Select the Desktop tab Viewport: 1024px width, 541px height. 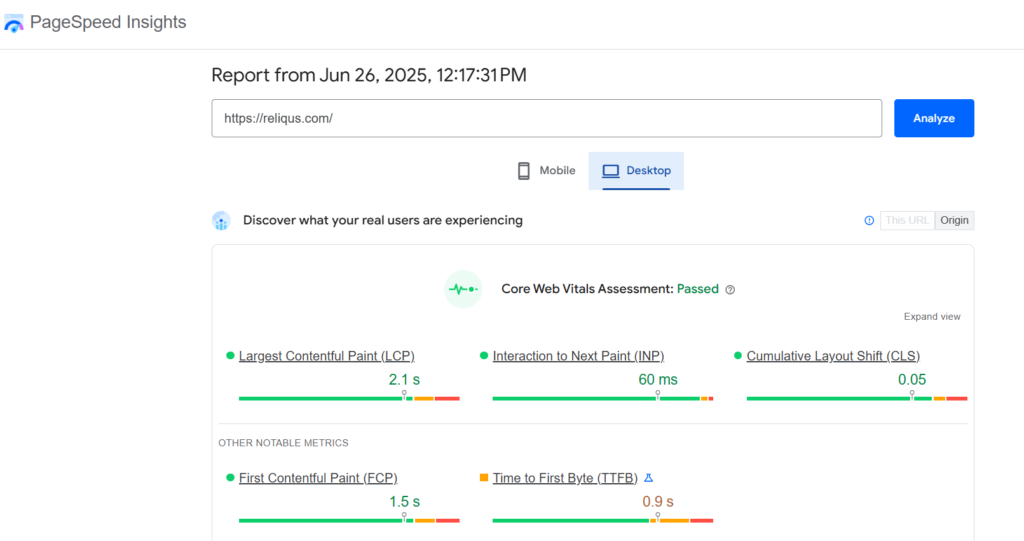click(636, 171)
